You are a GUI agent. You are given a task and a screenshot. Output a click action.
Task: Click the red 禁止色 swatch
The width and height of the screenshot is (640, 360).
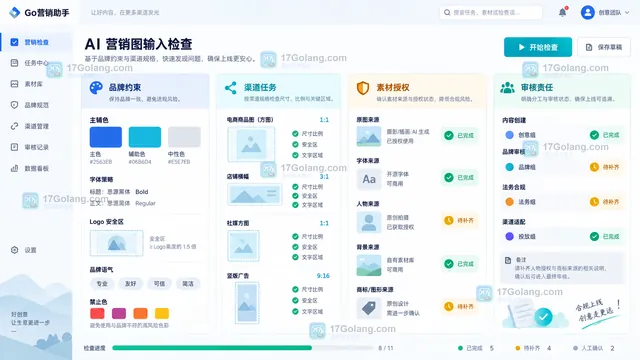[x=97, y=313]
